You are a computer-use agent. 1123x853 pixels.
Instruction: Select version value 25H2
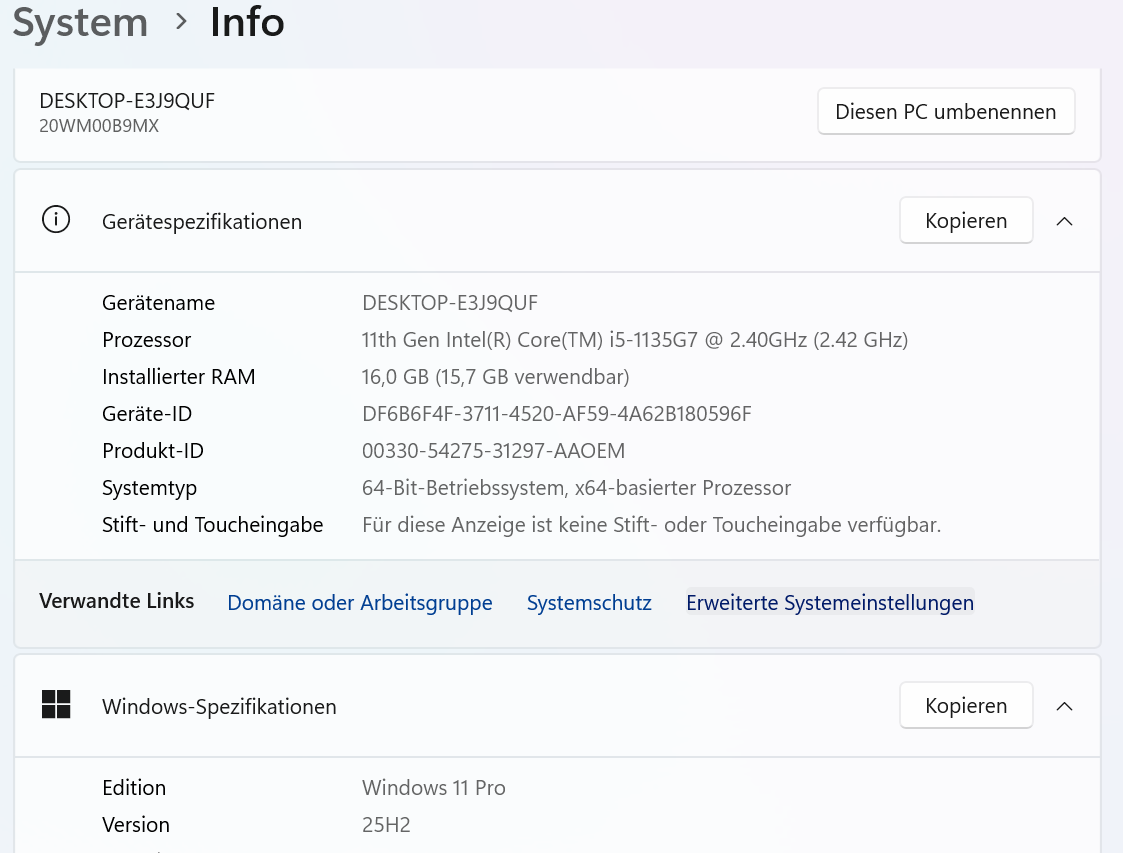tap(386, 825)
